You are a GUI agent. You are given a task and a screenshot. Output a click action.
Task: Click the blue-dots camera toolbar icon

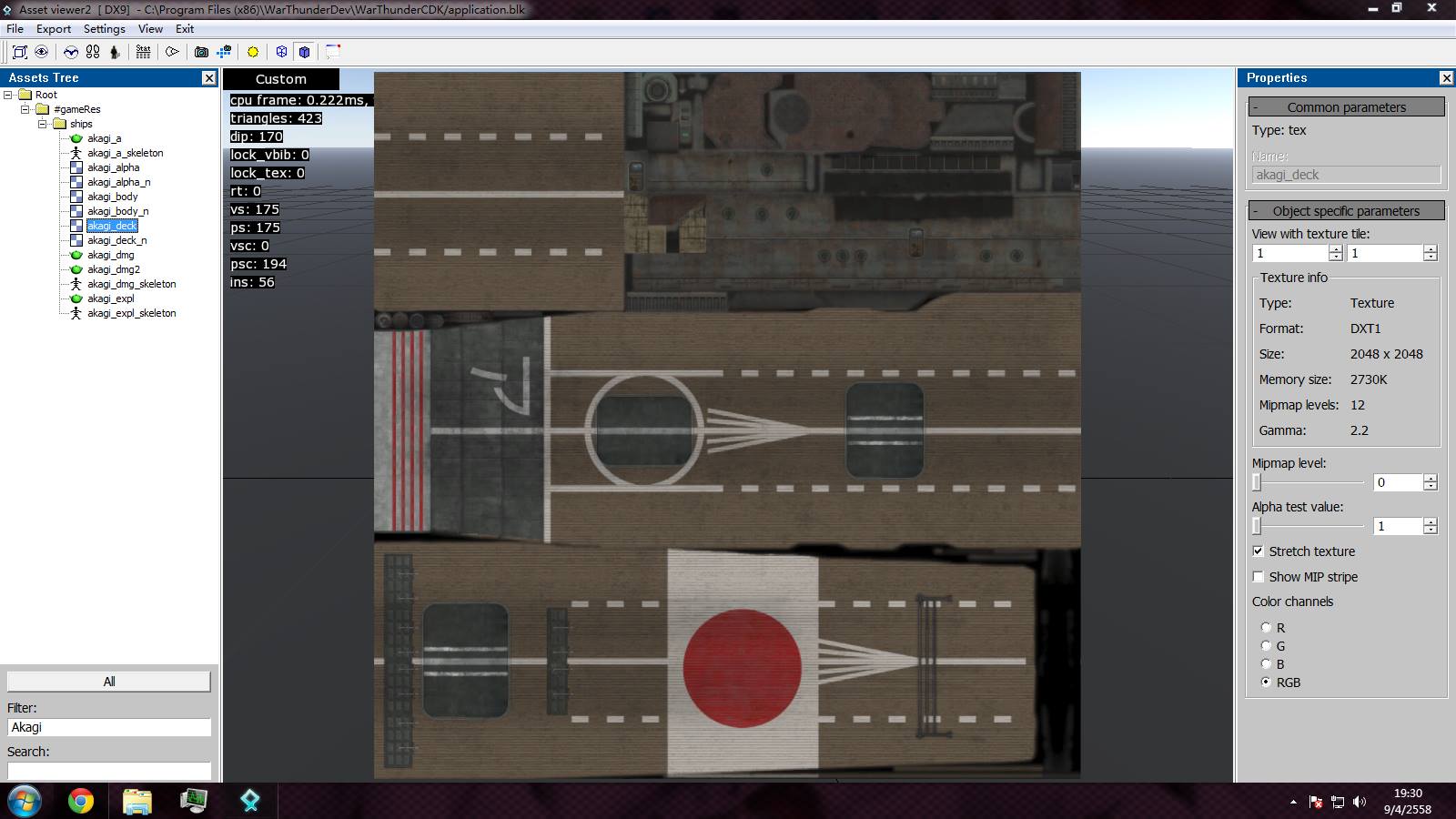(224, 52)
